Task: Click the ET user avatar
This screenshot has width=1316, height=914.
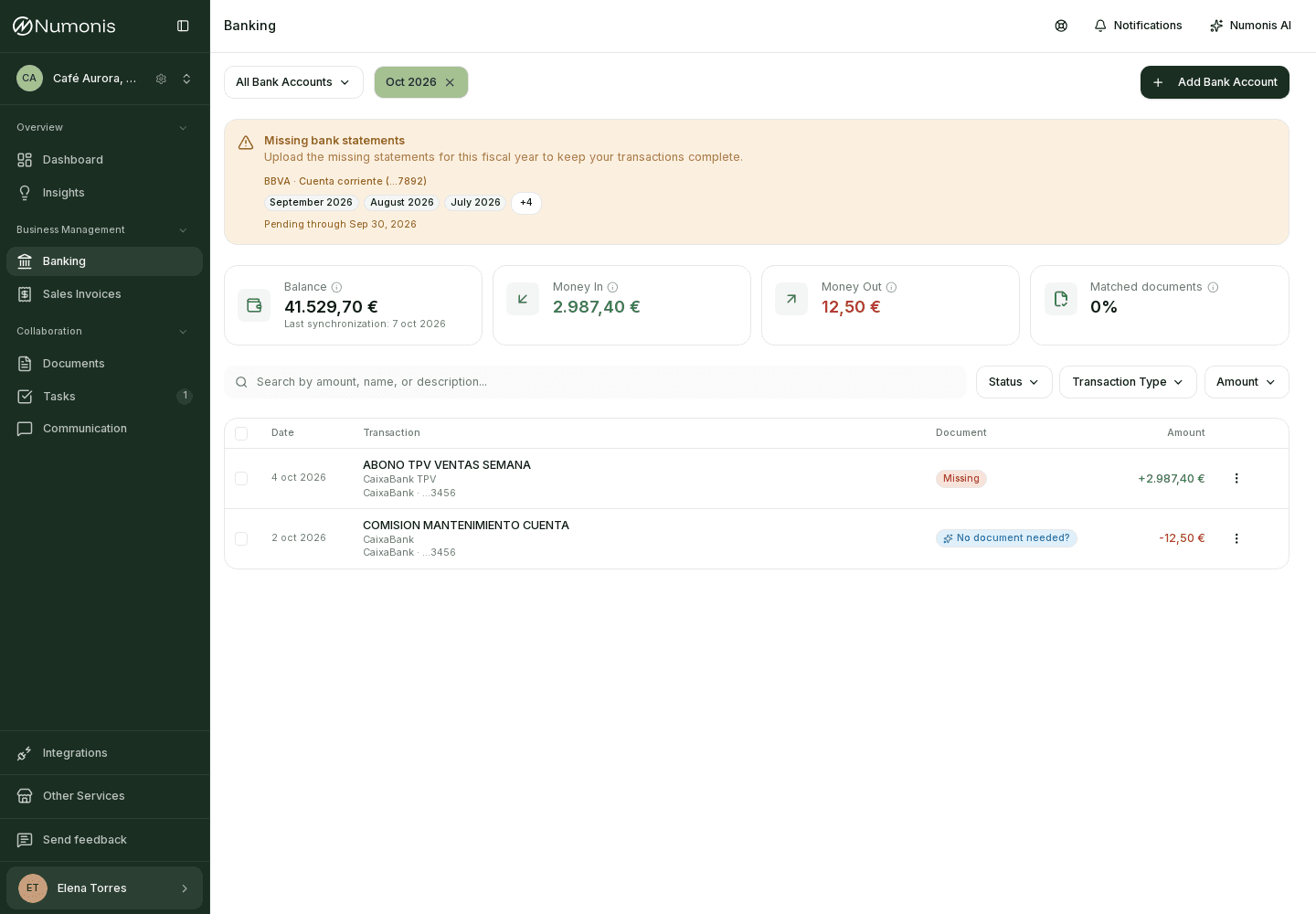Action: tap(33, 888)
